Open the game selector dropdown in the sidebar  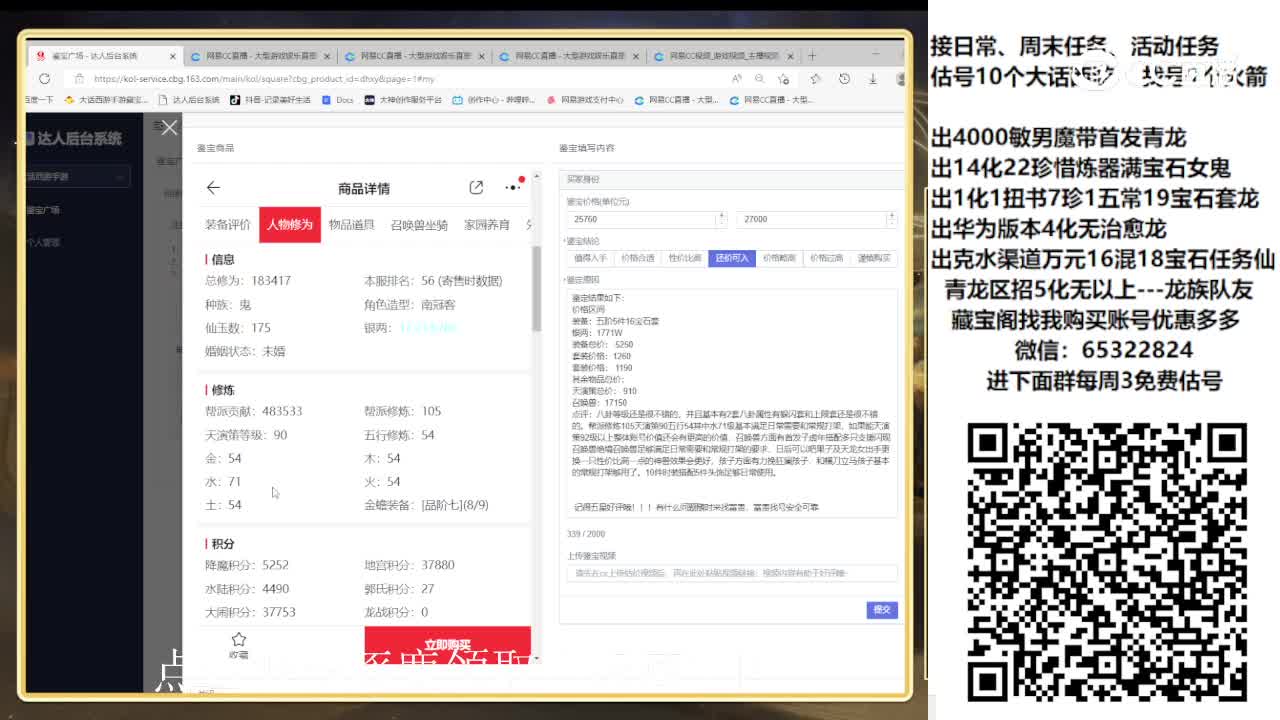pos(77,176)
